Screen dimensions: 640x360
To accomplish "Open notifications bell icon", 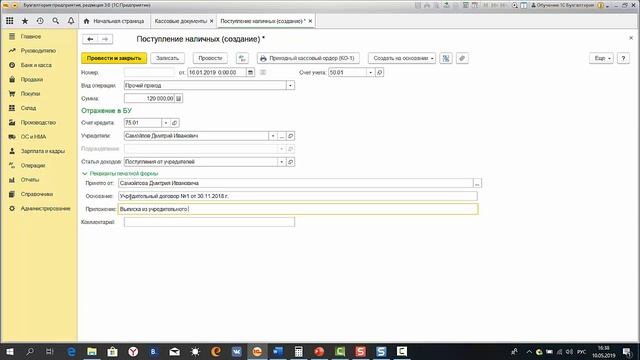I will 71,21.
